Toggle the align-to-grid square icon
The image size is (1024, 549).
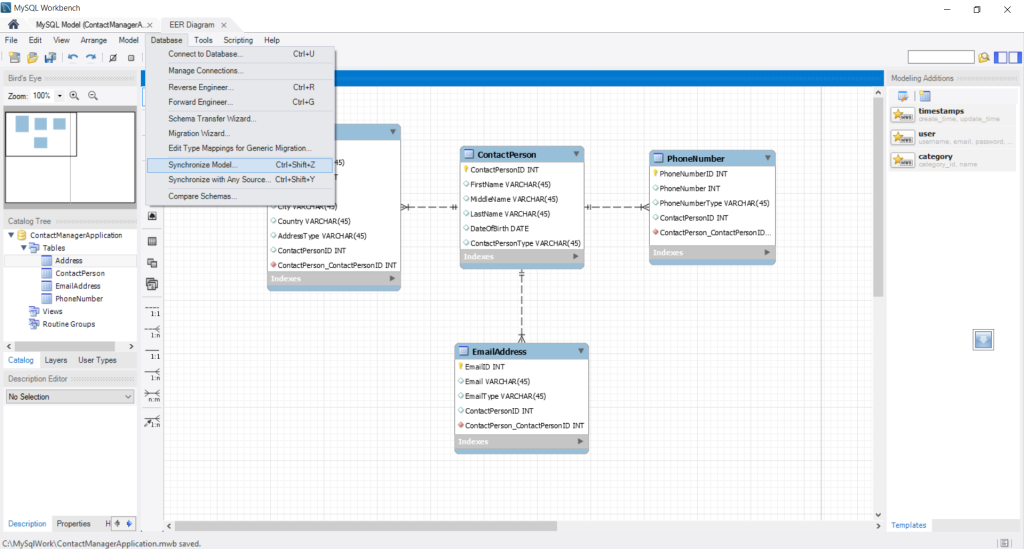(x=131, y=57)
